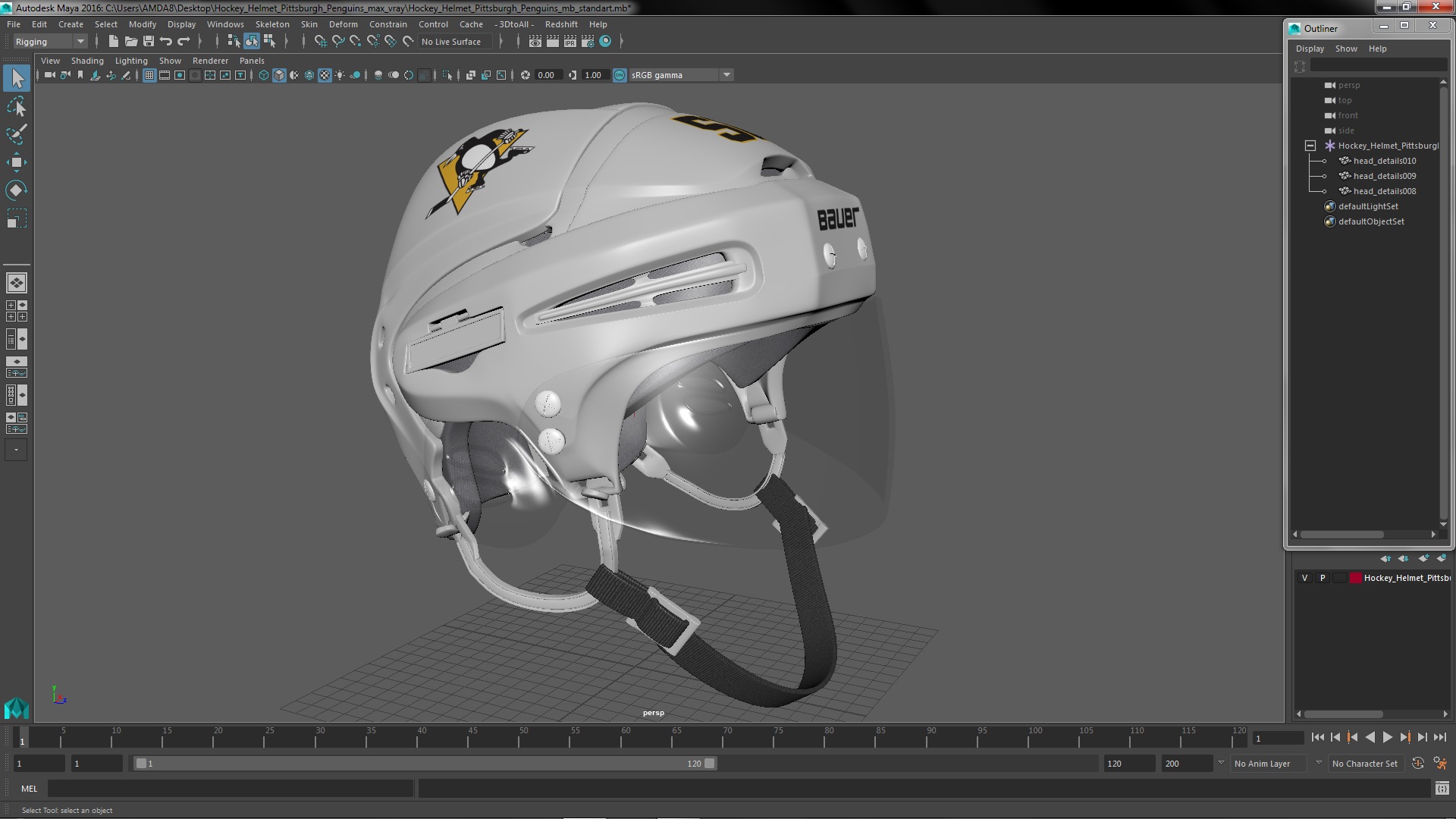Go to start of playback range
This screenshot has height=819, width=1456.
[x=1317, y=737]
